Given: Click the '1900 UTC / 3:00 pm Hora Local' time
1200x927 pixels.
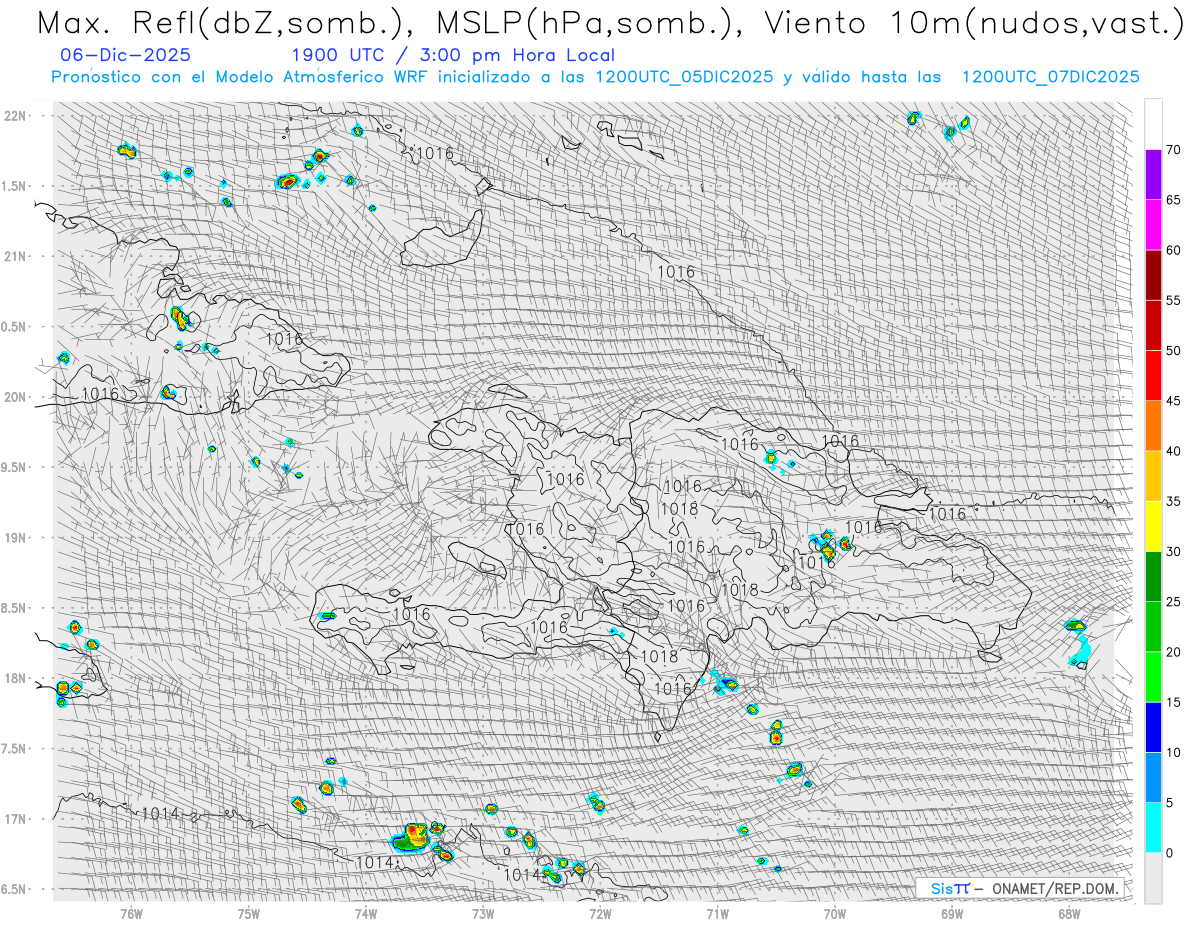Looking at the screenshot, I should (x=453, y=55).
